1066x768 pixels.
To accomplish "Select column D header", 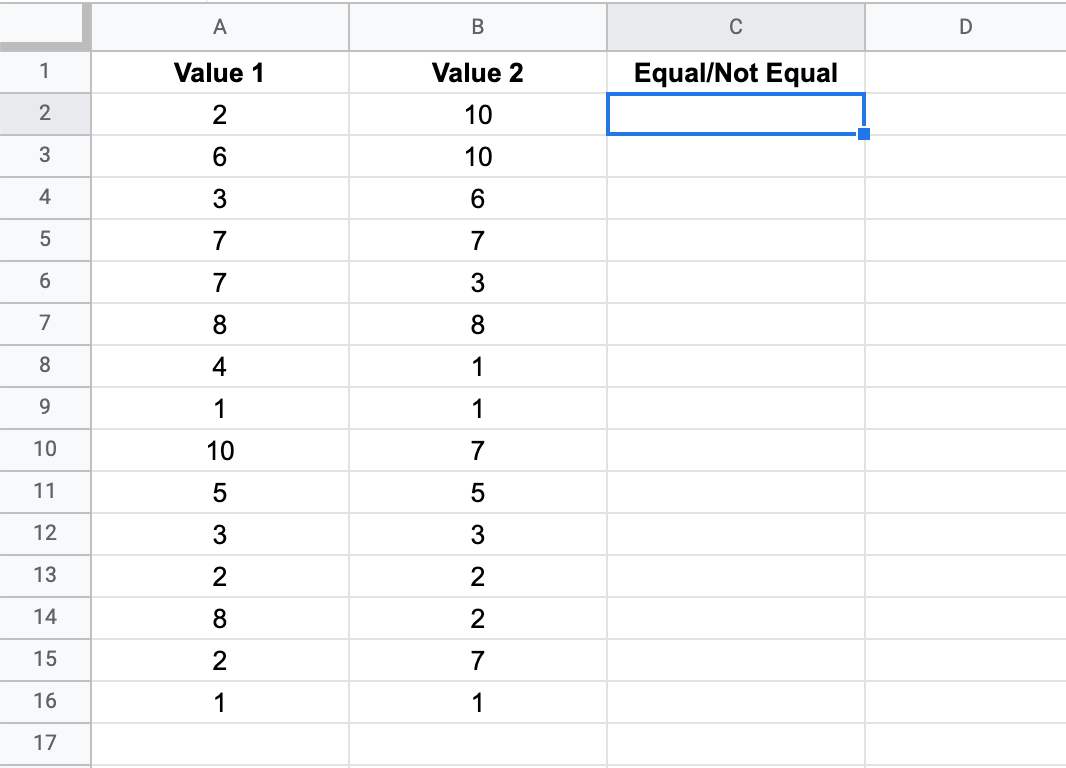I will point(963,28).
